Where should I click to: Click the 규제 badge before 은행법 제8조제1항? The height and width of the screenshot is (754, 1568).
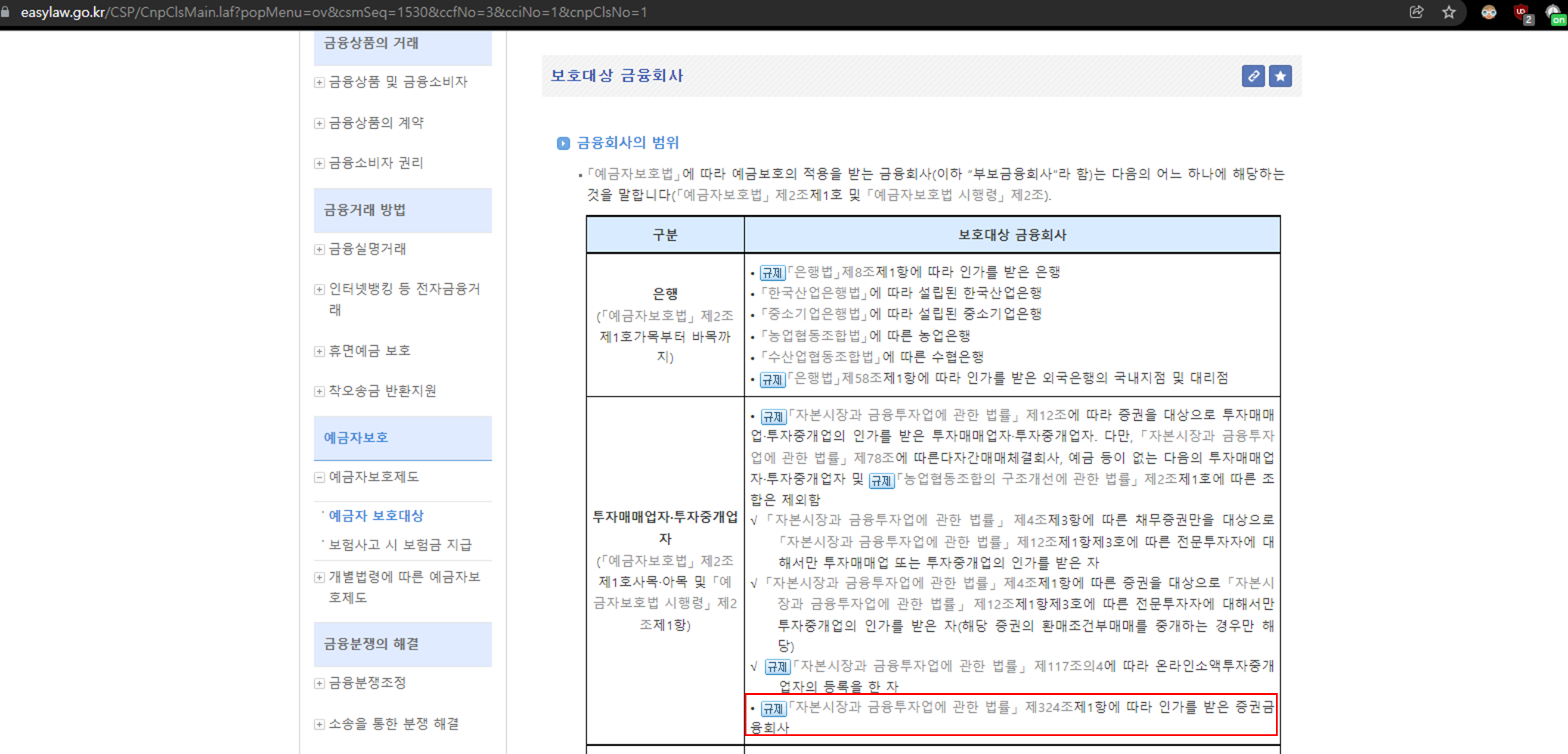pos(772,272)
